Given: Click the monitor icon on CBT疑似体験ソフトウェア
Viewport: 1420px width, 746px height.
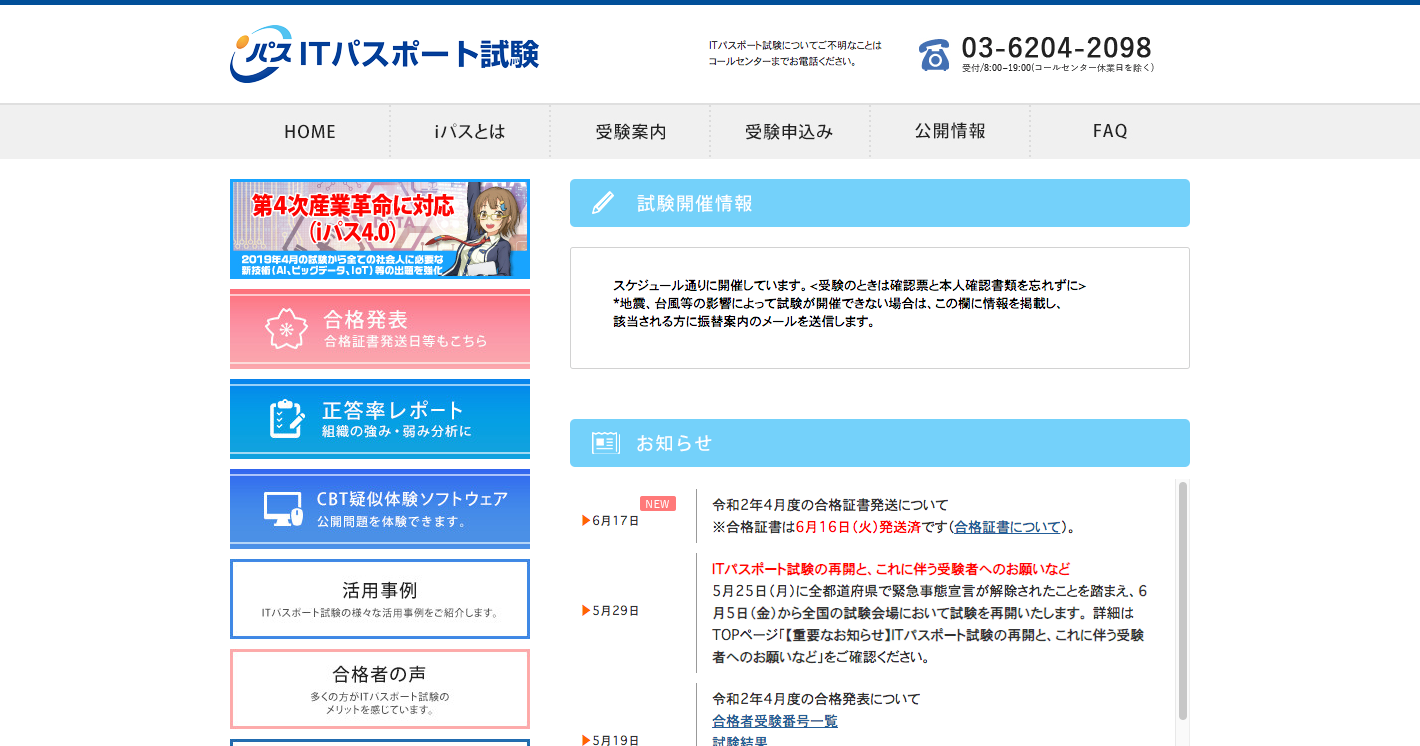Looking at the screenshot, I should click(283, 509).
